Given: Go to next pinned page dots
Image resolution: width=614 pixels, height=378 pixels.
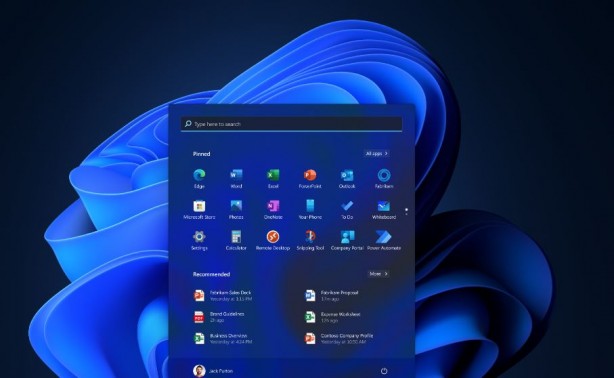Looking at the screenshot, I should (406, 212).
